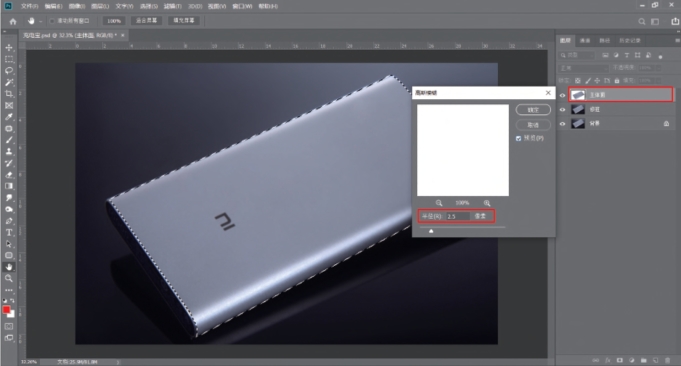
Task: Zoom out the Gaussian Blur preview
Action: [x=439, y=203]
